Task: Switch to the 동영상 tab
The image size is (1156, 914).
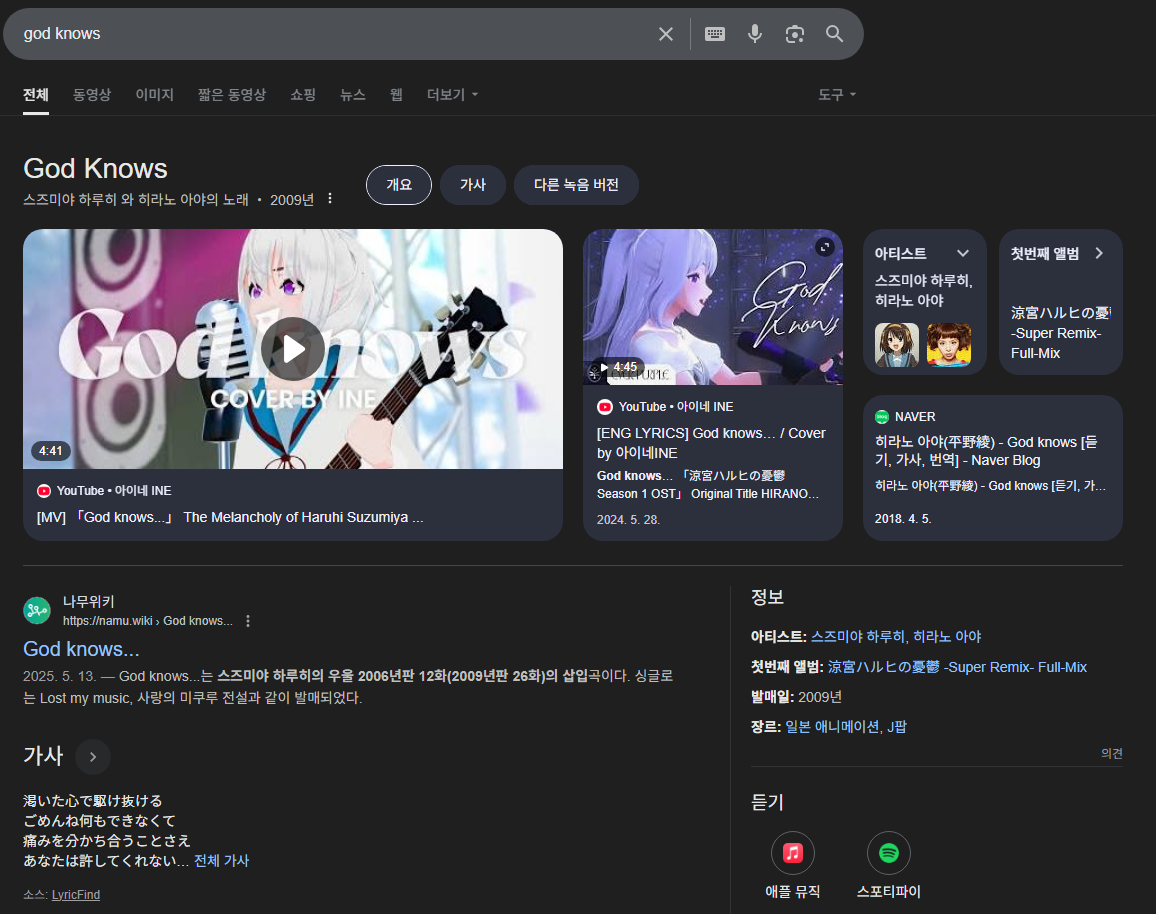Action: click(x=92, y=95)
